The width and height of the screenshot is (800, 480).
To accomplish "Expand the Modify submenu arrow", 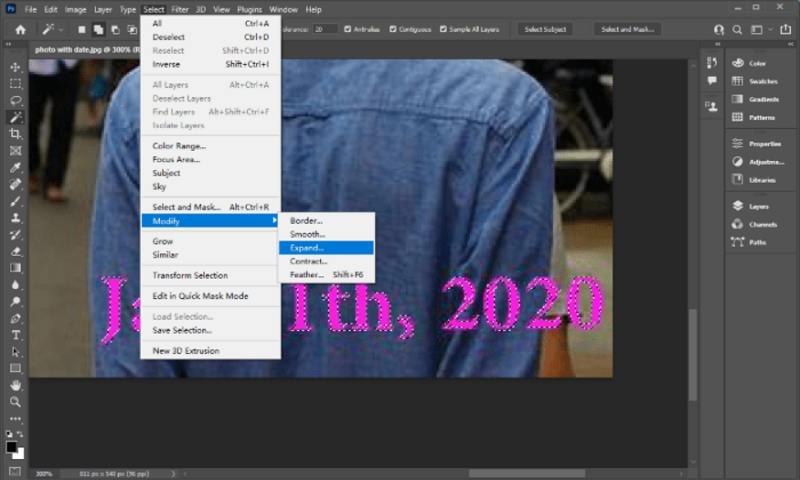I will tap(274, 220).
